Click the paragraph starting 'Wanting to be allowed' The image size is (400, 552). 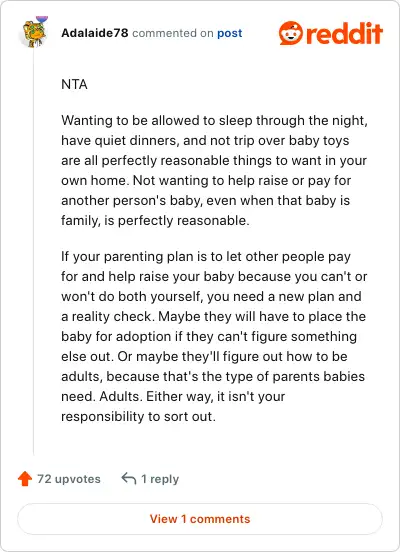click(x=214, y=170)
